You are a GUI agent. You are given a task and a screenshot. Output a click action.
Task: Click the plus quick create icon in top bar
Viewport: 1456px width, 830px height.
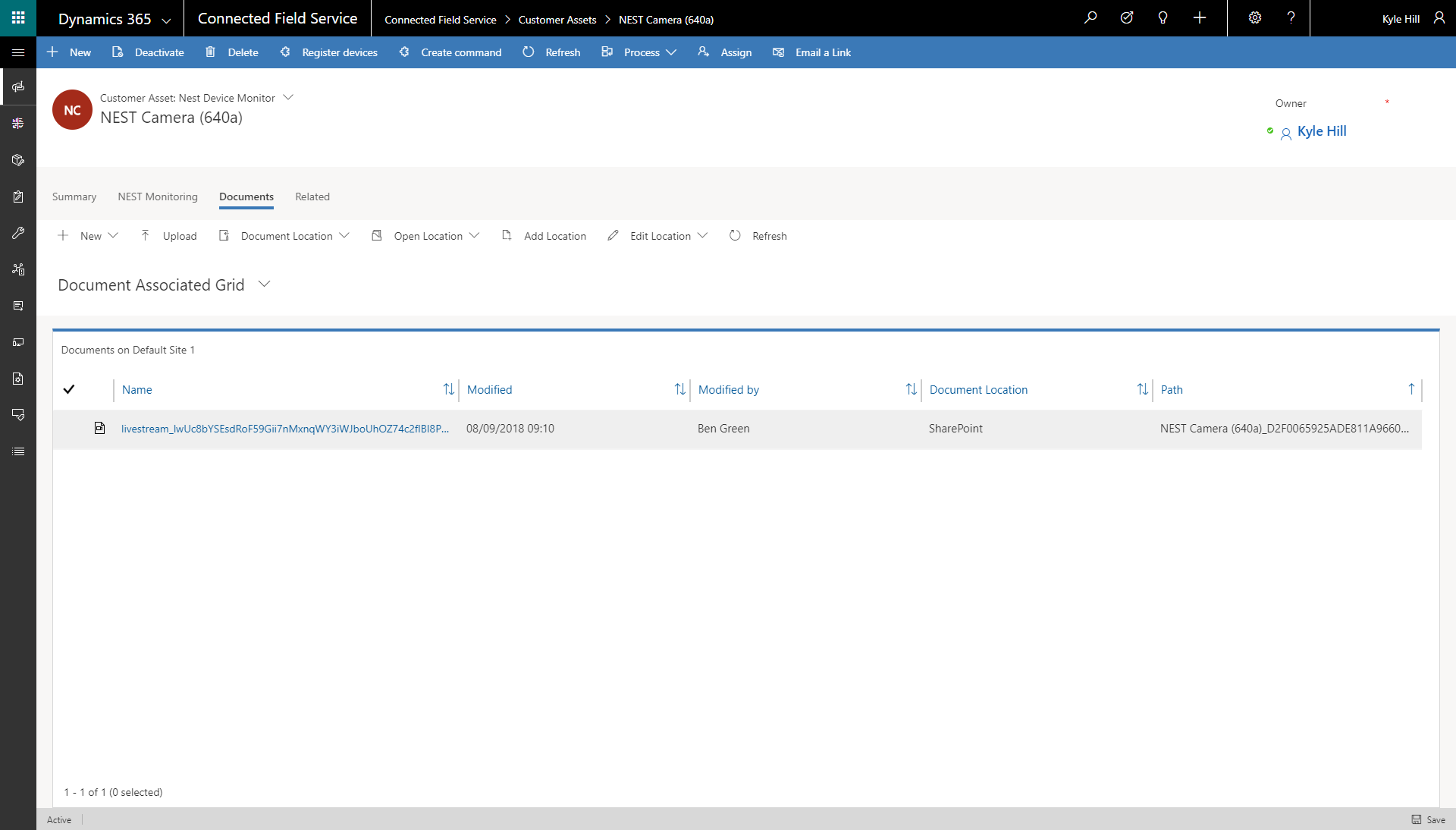(1200, 18)
